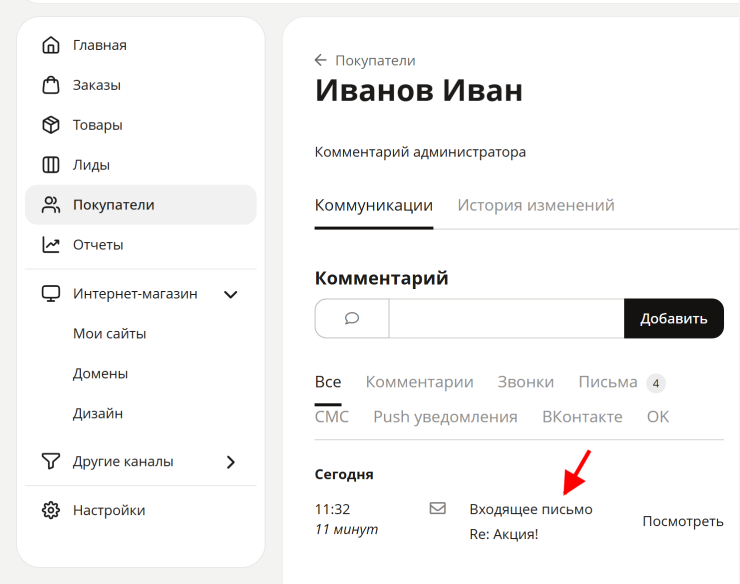The height and width of the screenshot is (584, 740).
Task: Click Комментарий администратора label
Action: (x=420, y=152)
